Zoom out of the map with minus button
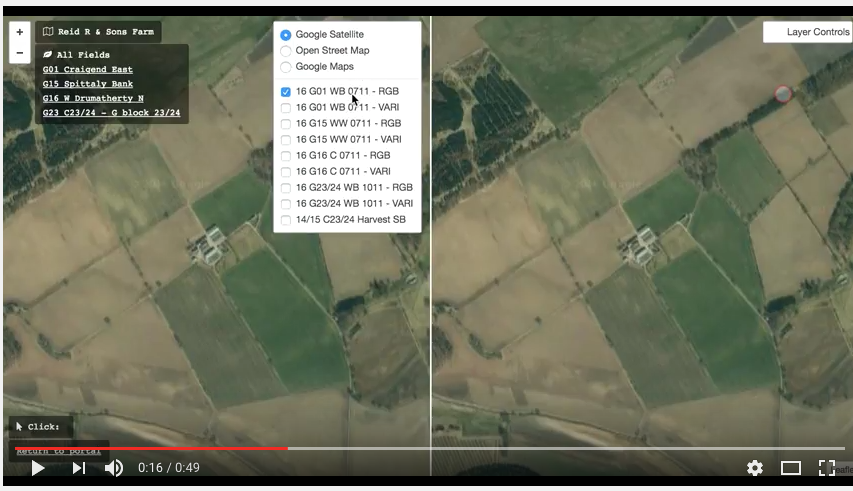 pyautogui.click(x=20, y=53)
